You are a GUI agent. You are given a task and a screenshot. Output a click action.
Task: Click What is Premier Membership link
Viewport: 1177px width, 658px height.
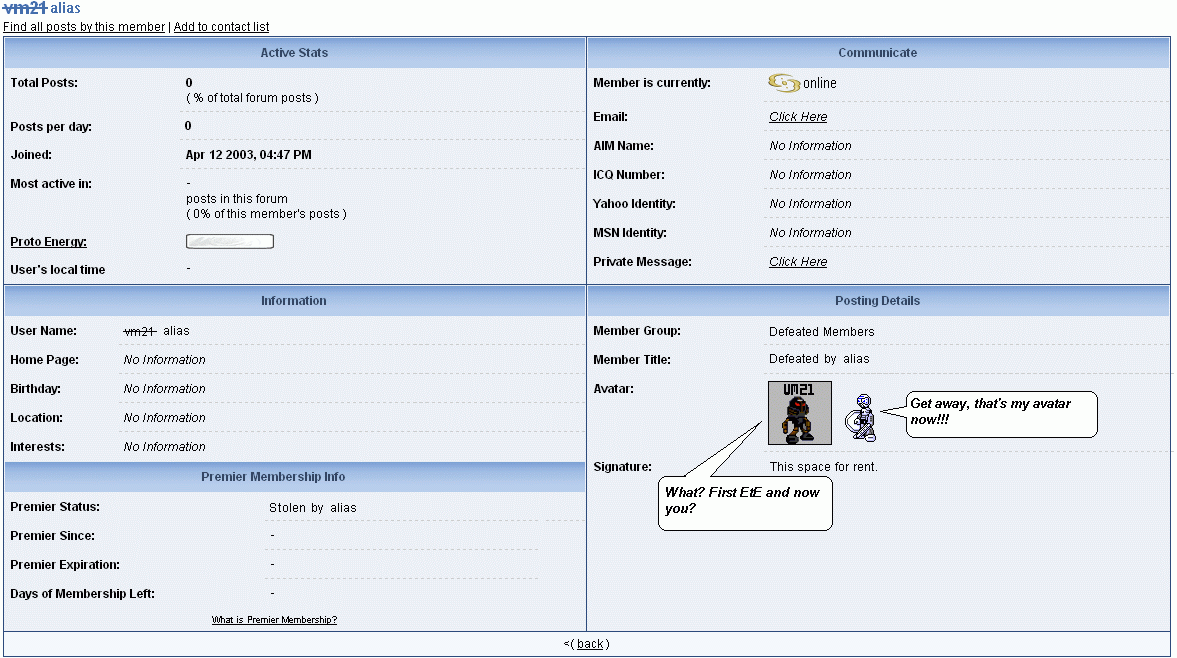274,620
